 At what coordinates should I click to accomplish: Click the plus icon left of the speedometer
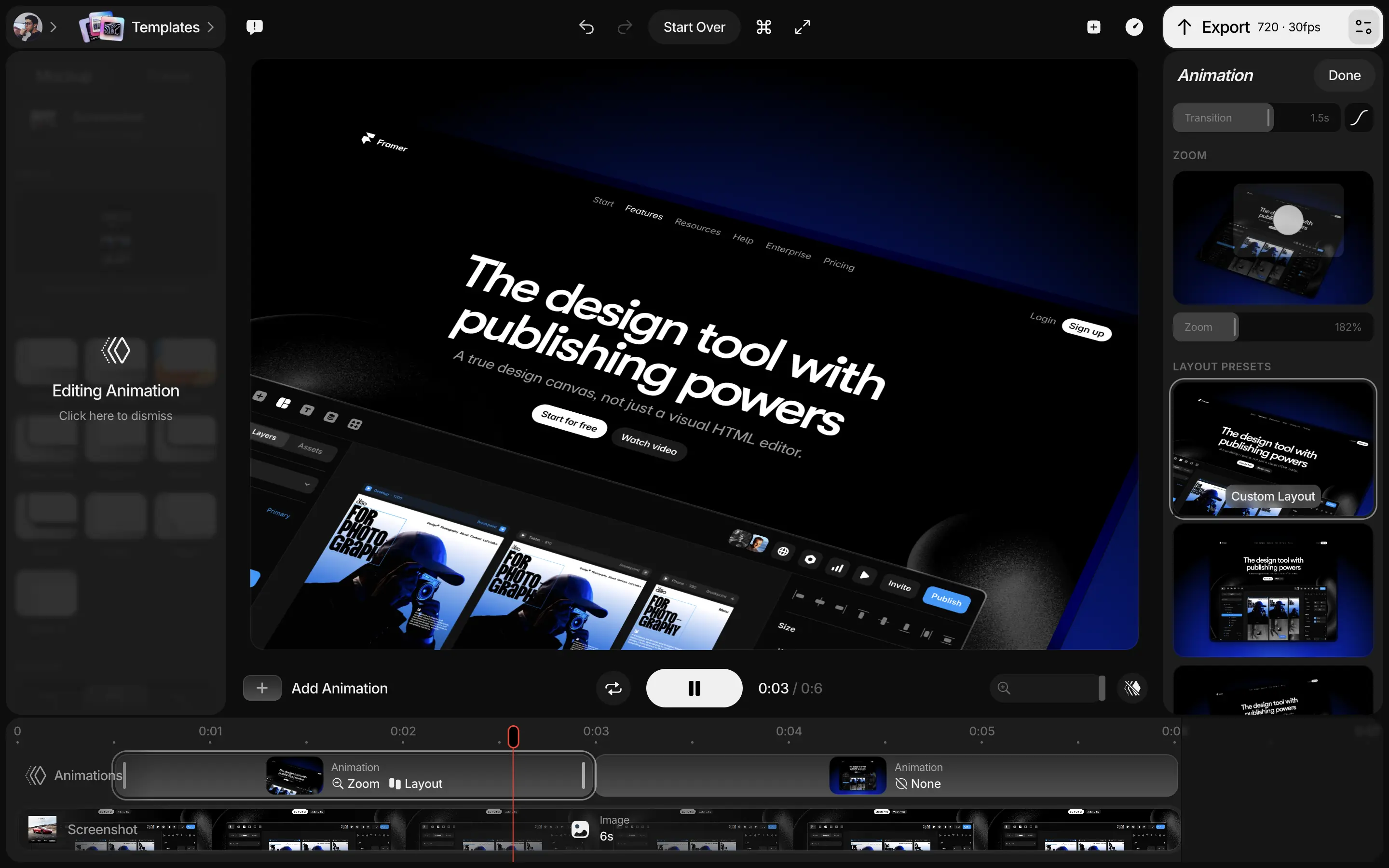tap(1093, 27)
